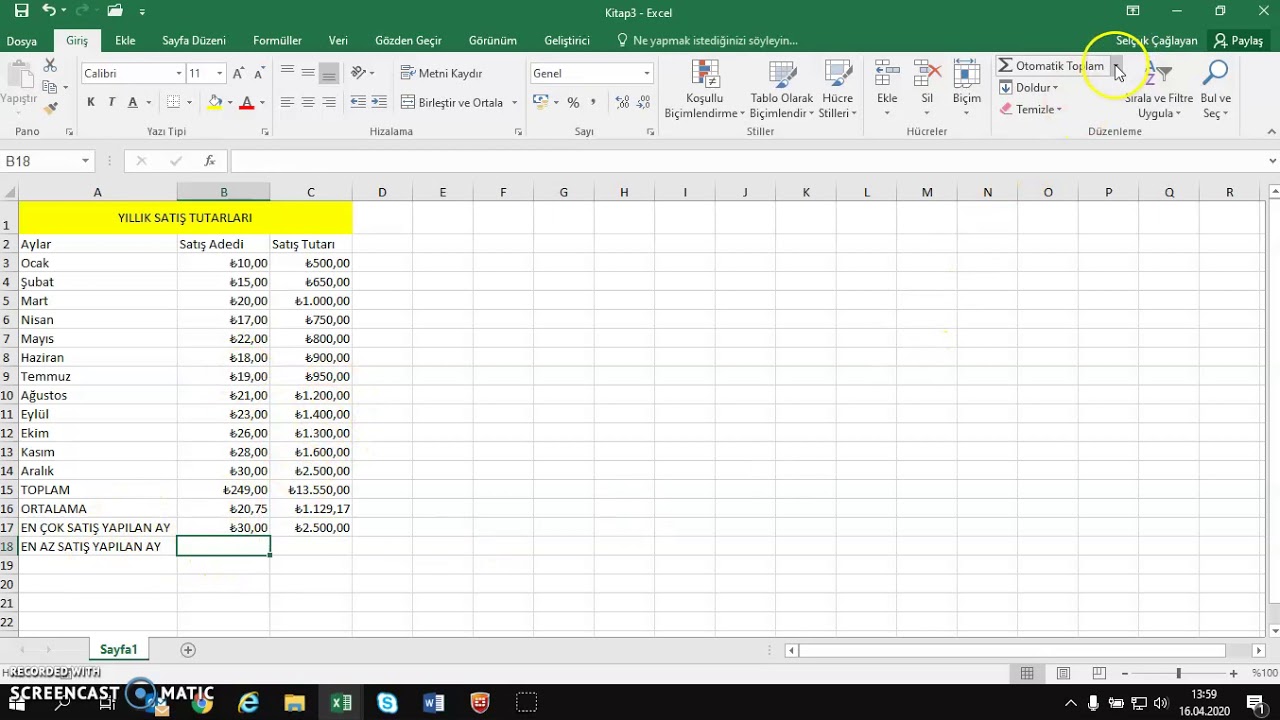
Task: Expand Otomatik Toplam dropdown arrow
Action: [1117, 66]
